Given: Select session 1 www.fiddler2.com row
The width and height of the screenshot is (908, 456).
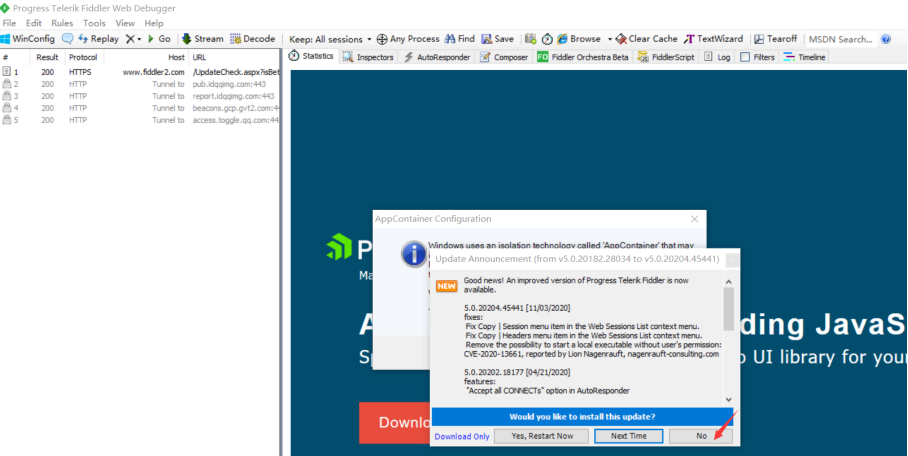Looking at the screenshot, I should coord(140,72).
